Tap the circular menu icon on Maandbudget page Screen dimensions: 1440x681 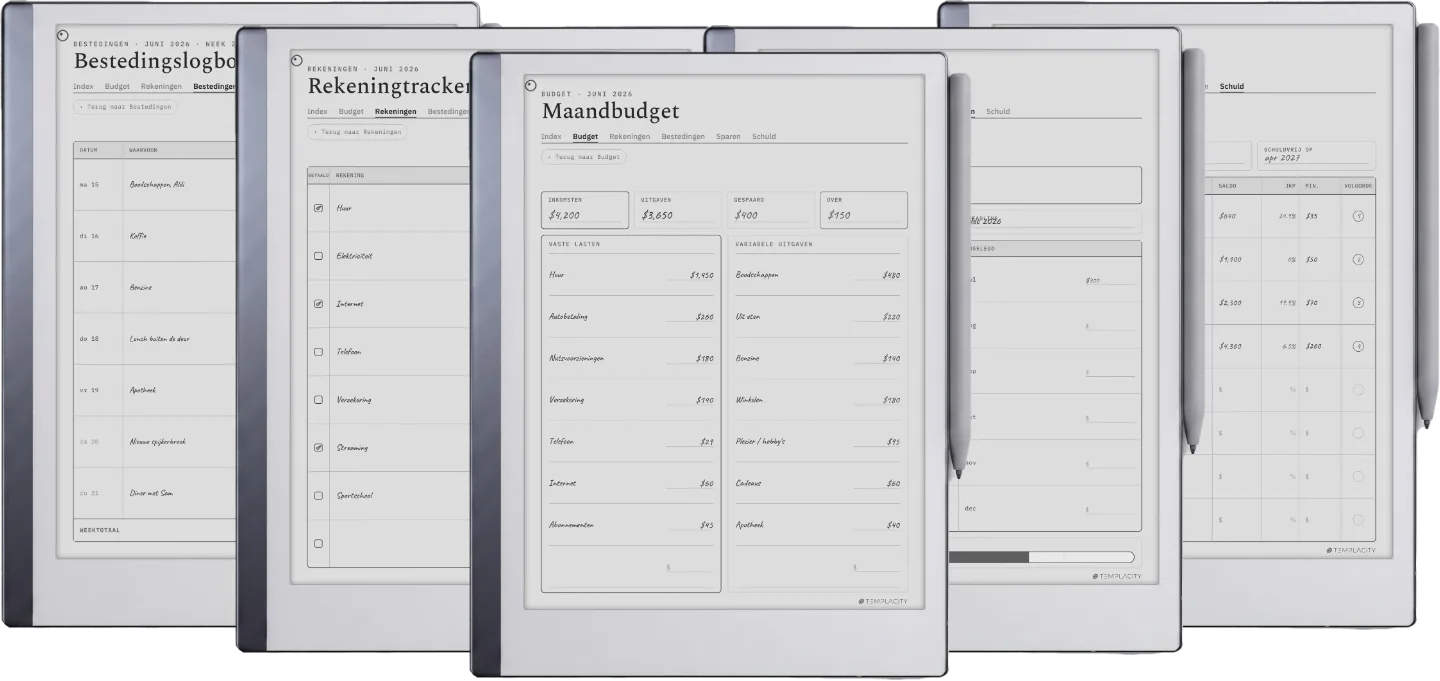point(531,85)
